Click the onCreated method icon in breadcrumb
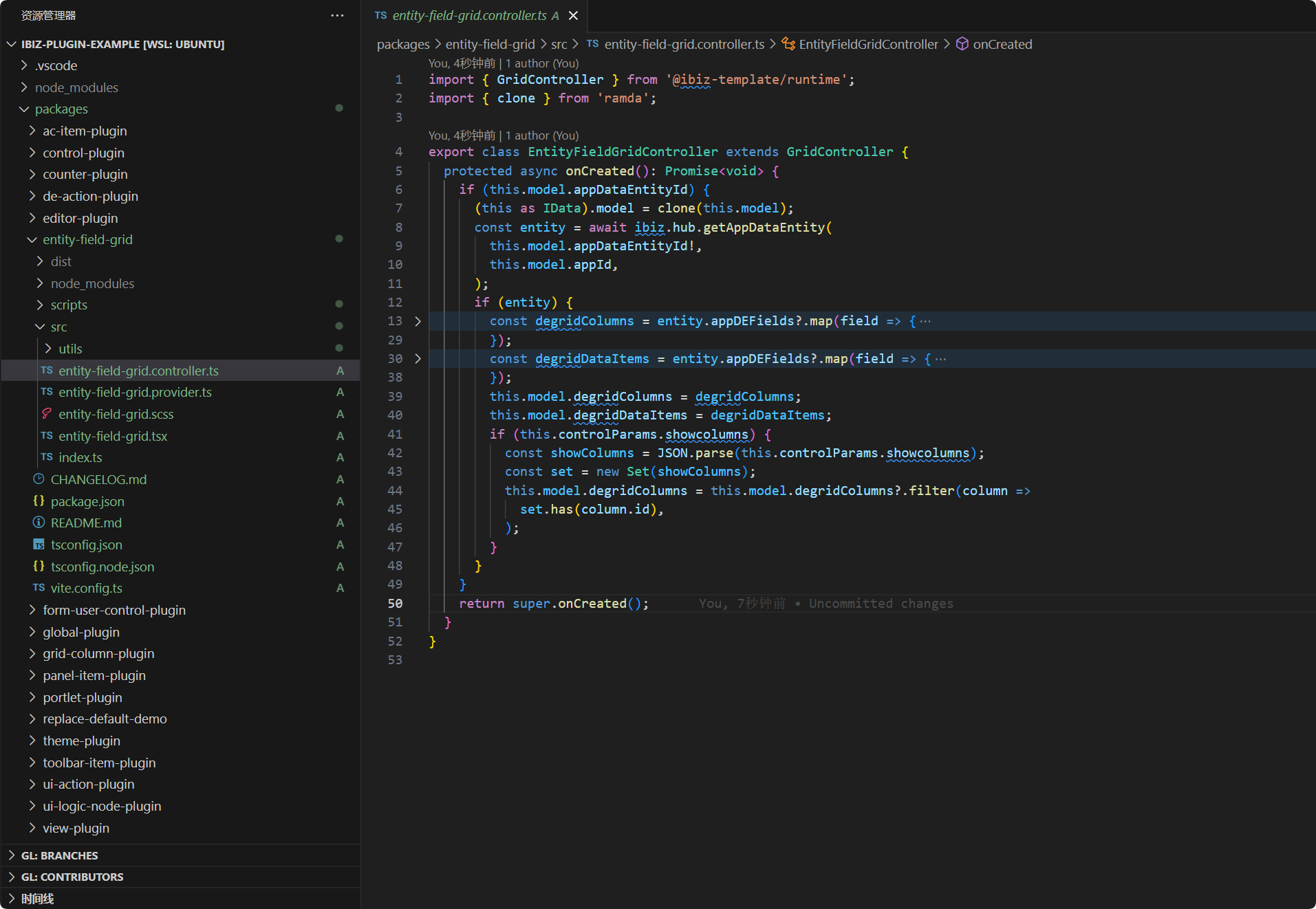This screenshot has width=1316, height=909. 962,44
